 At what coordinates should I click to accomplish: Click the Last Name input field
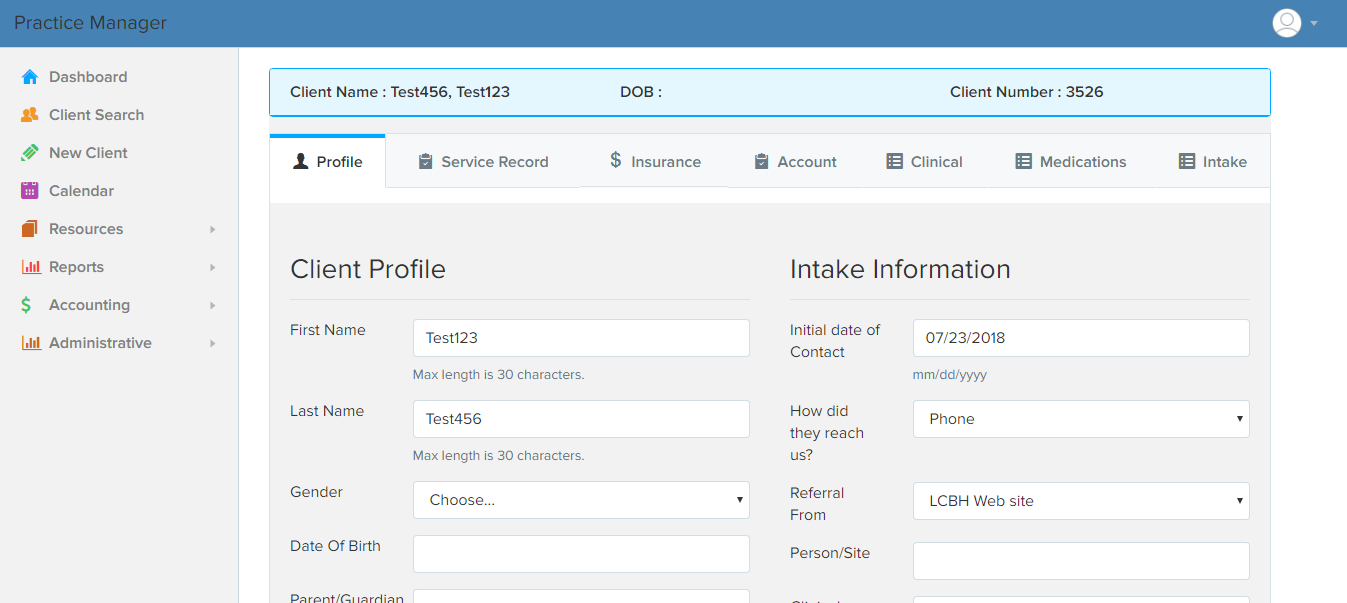581,419
